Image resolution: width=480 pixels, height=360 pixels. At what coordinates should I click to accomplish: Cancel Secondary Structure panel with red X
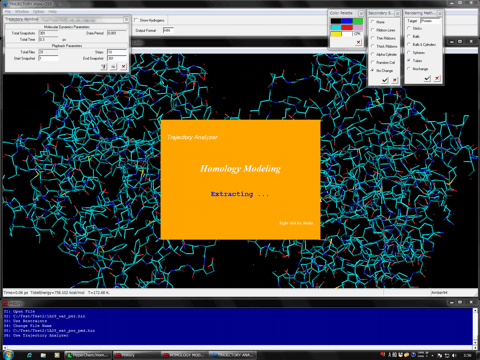(x=395, y=80)
